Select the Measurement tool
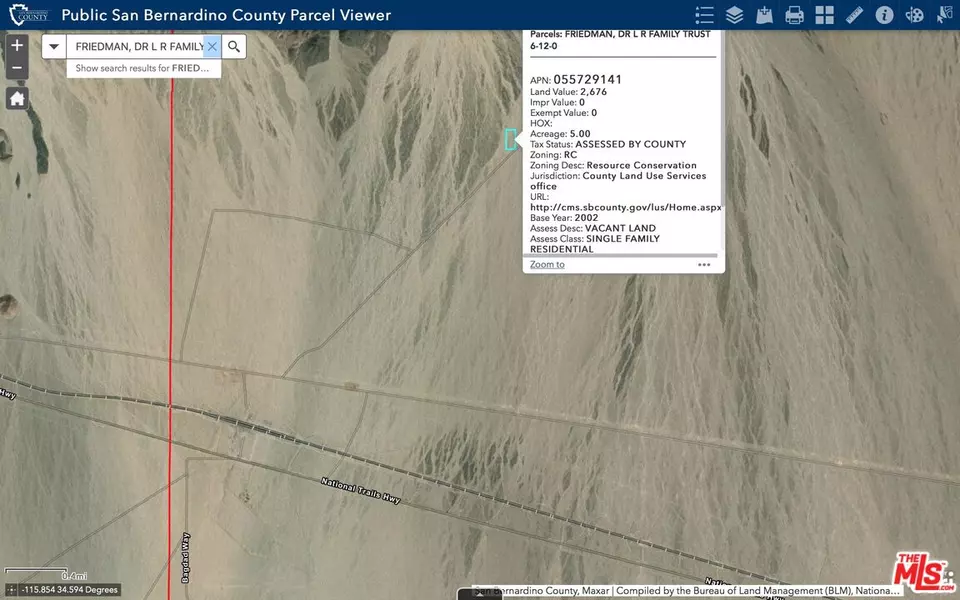The height and width of the screenshot is (600, 960). coord(852,15)
